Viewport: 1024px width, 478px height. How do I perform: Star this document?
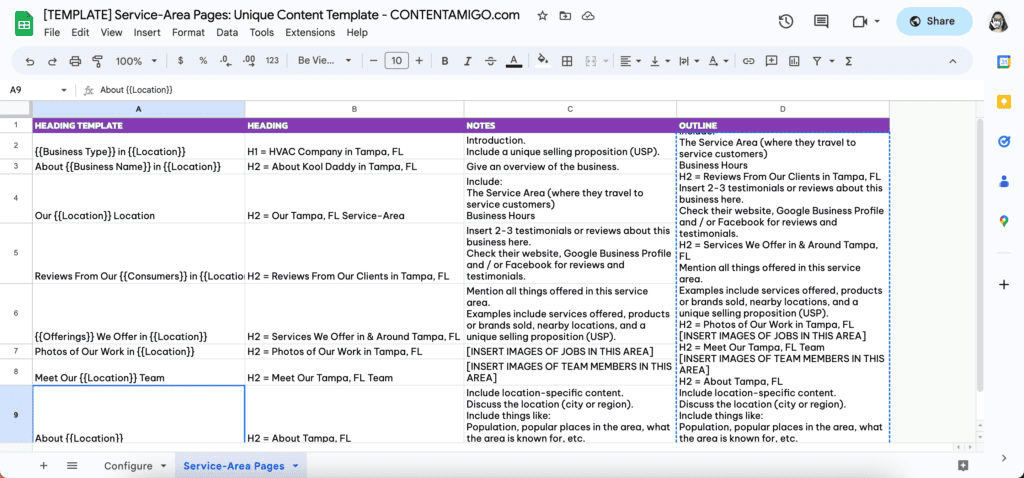point(542,16)
